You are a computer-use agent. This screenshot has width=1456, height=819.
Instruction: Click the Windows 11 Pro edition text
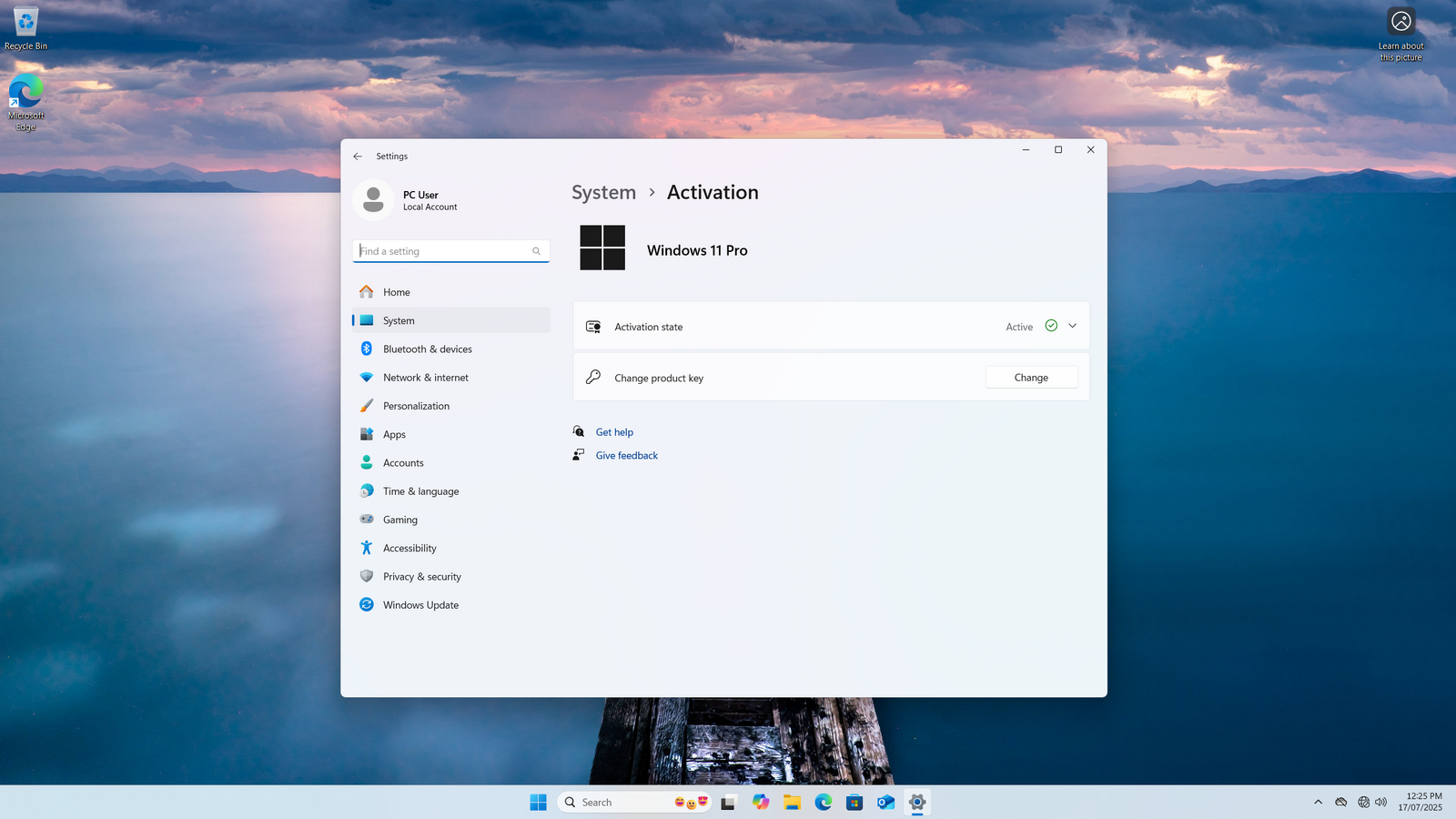point(697,250)
